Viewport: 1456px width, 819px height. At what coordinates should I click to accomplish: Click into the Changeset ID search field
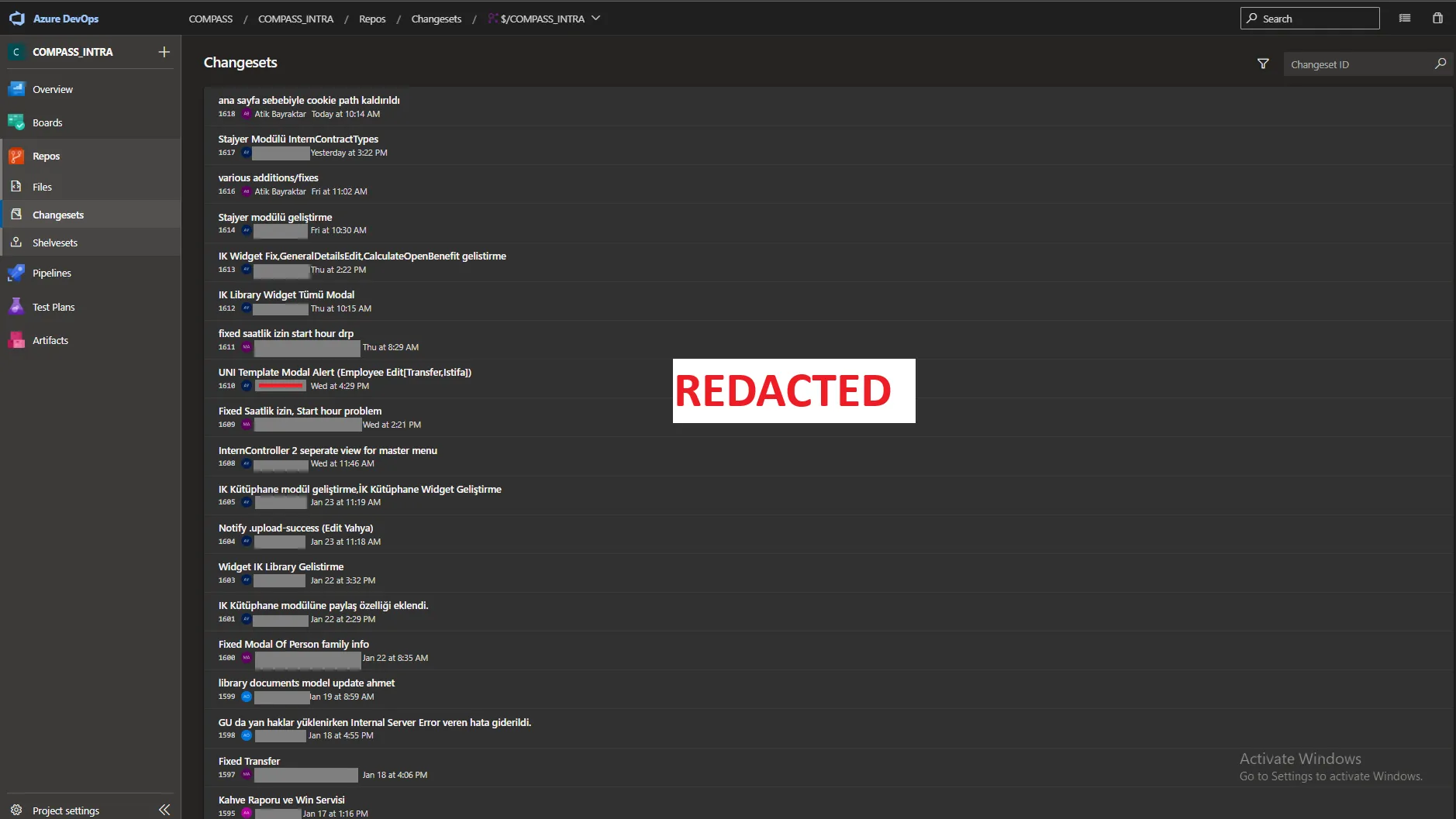(1357, 64)
